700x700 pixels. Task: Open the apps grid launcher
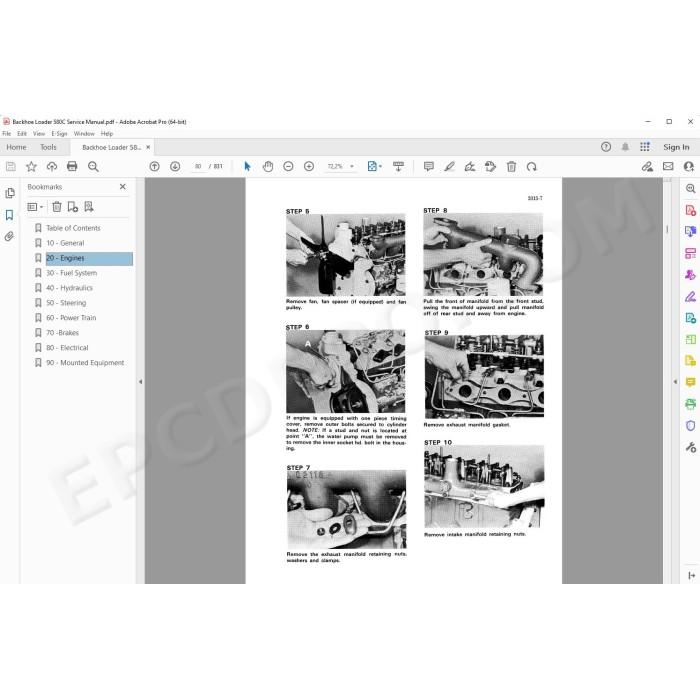click(x=645, y=147)
